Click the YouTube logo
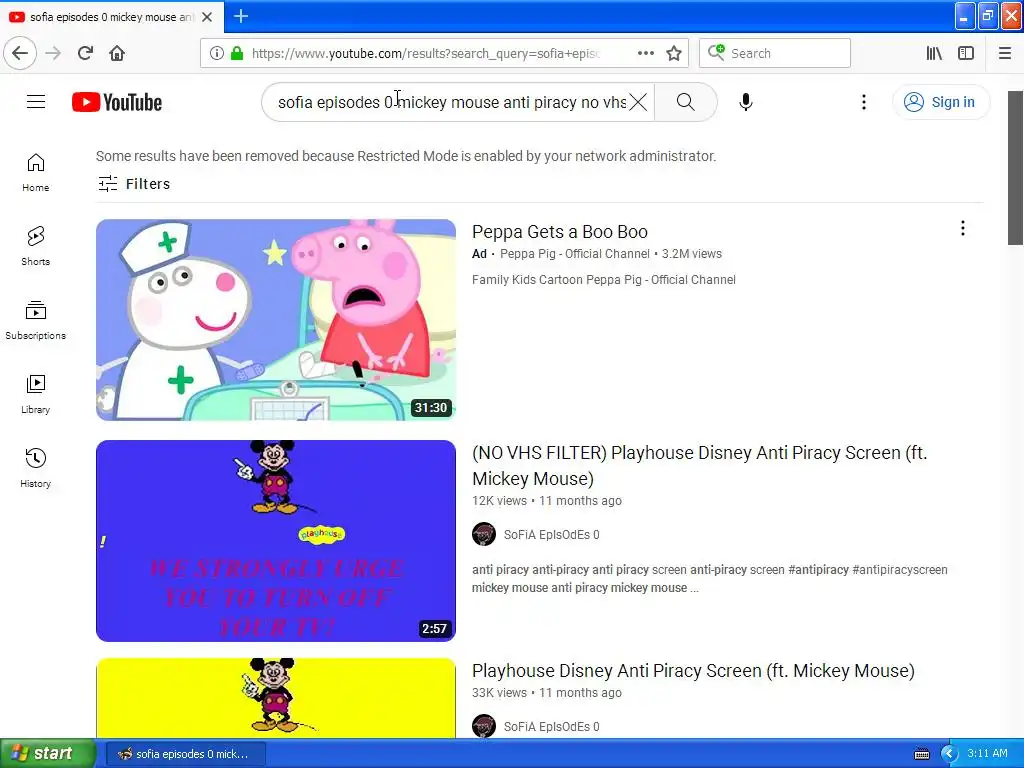Screen dimensions: 1024x768 coord(117,102)
